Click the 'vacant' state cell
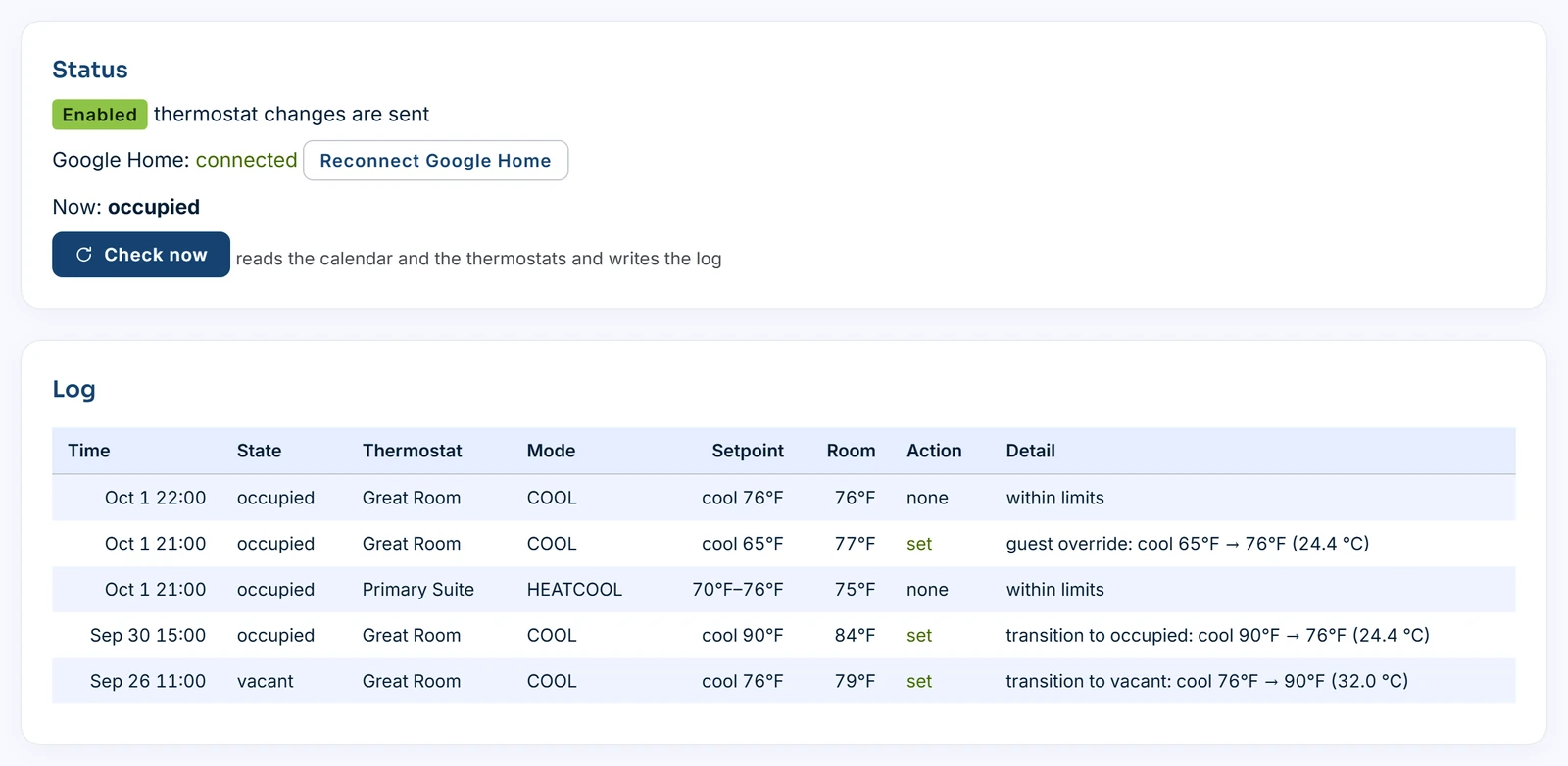 point(265,681)
